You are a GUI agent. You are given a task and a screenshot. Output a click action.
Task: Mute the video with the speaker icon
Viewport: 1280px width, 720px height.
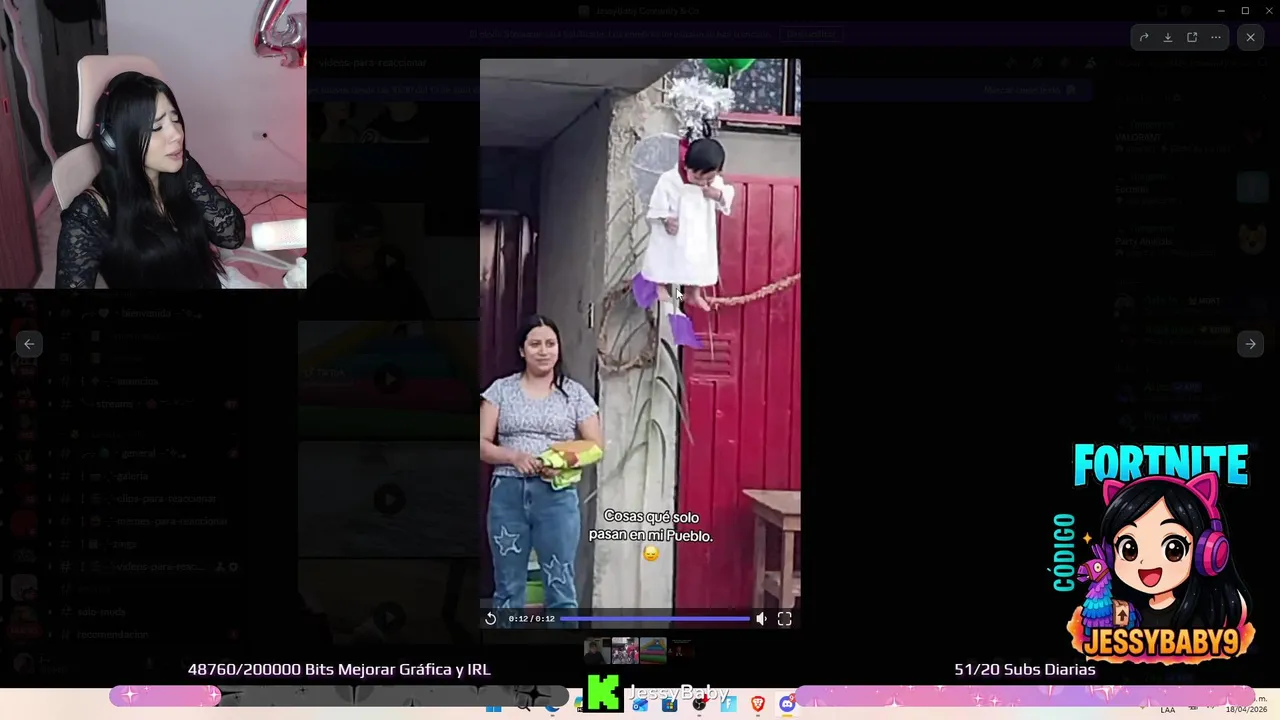click(761, 618)
